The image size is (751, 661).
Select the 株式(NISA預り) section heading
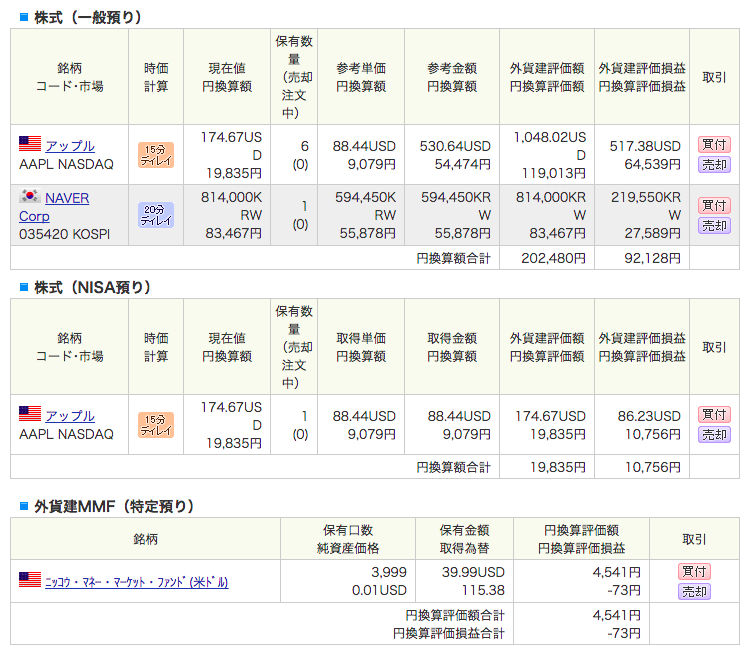(92, 287)
